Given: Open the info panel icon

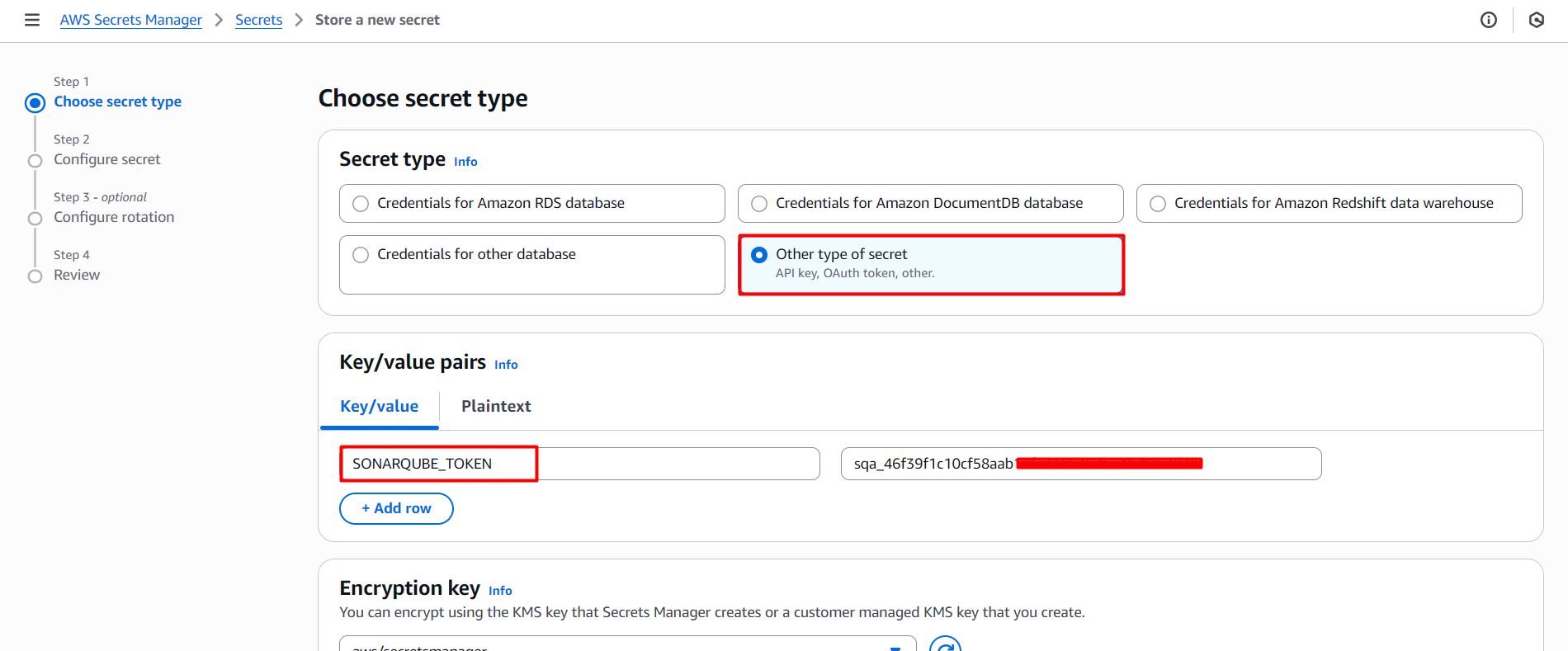Looking at the screenshot, I should pos(1489,20).
